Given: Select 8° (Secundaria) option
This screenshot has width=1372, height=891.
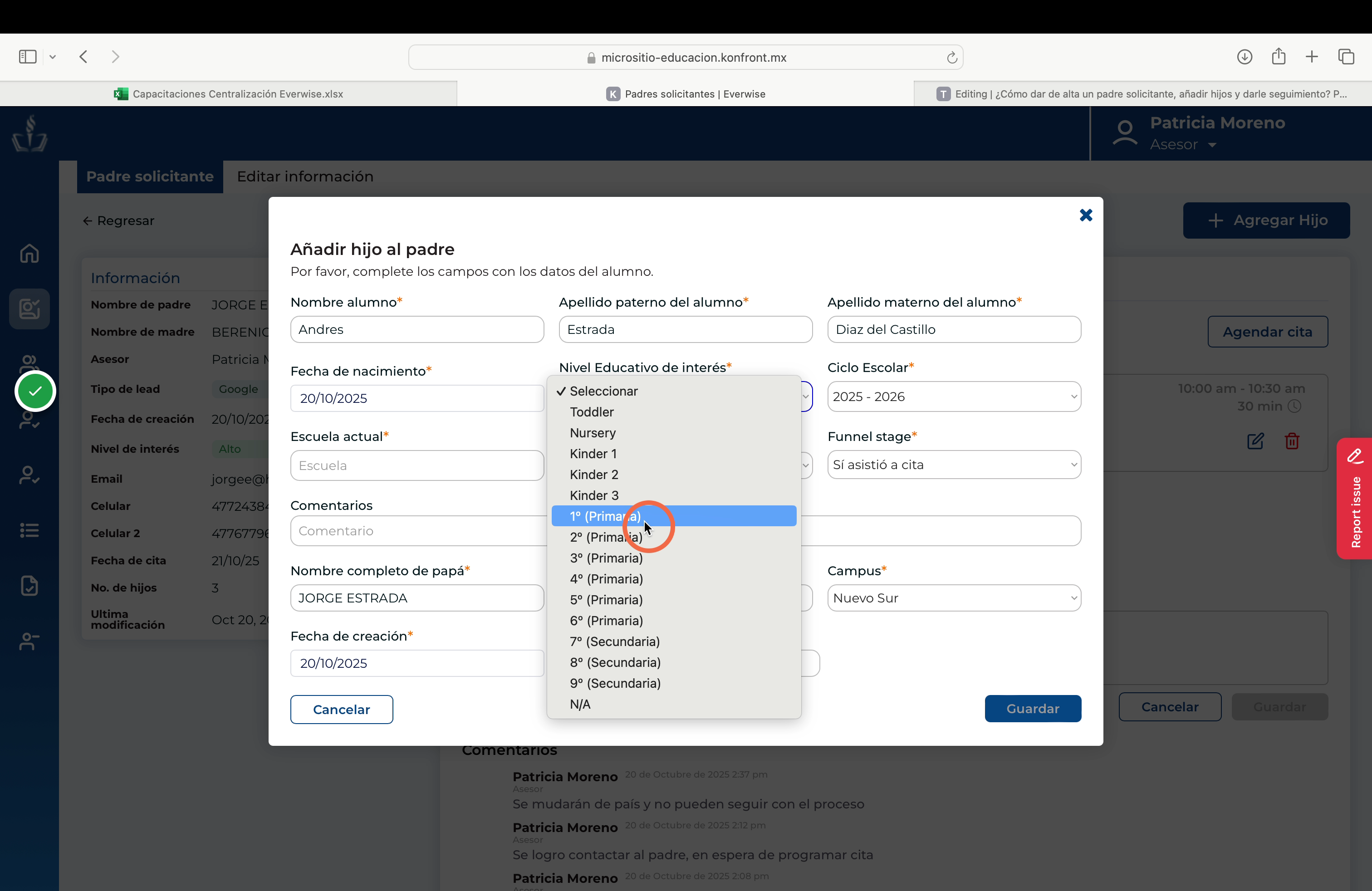Looking at the screenshot, I should point(674,662).
